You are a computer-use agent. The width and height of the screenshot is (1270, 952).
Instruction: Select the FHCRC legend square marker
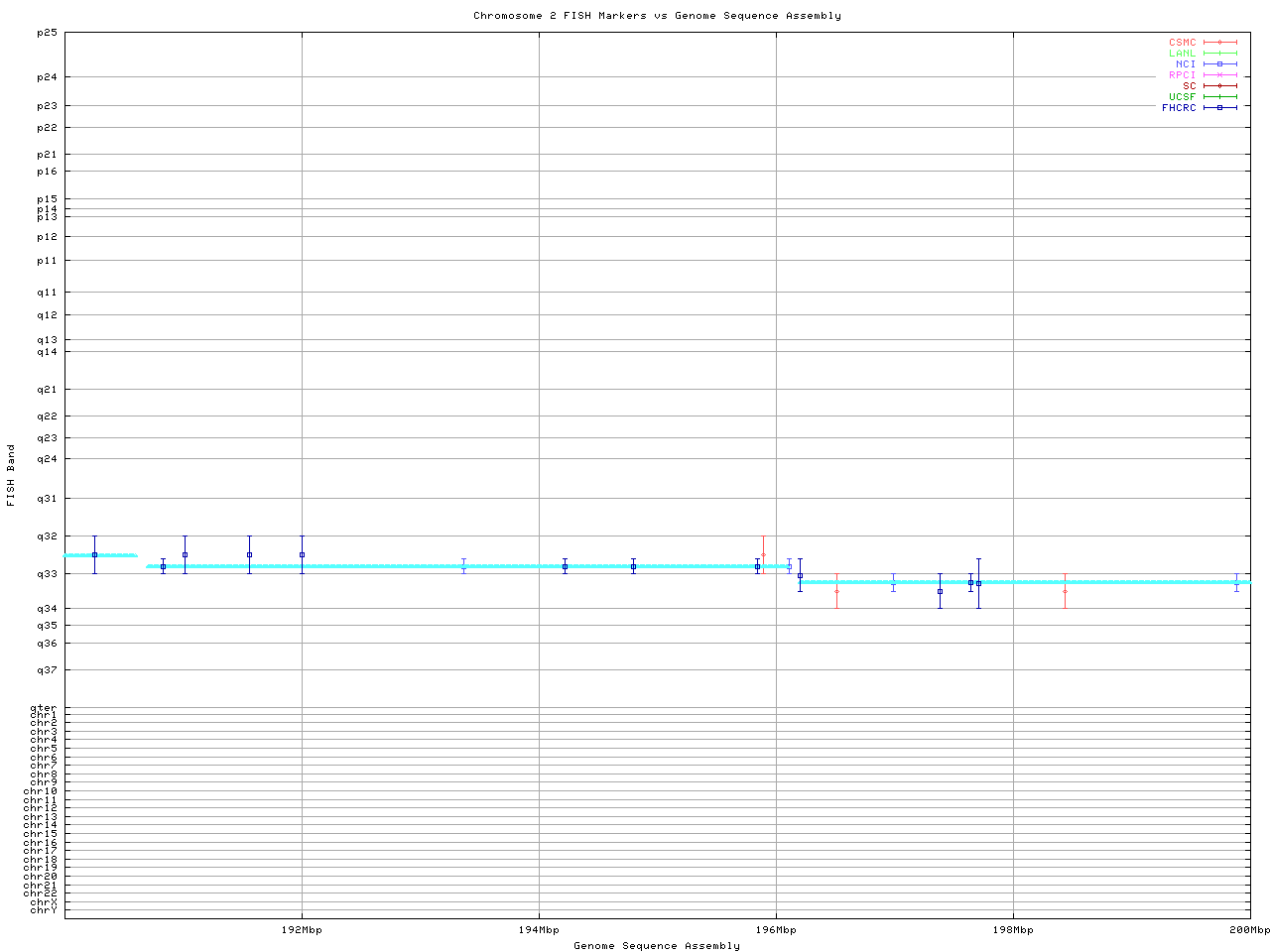[x=1219, y=108]
